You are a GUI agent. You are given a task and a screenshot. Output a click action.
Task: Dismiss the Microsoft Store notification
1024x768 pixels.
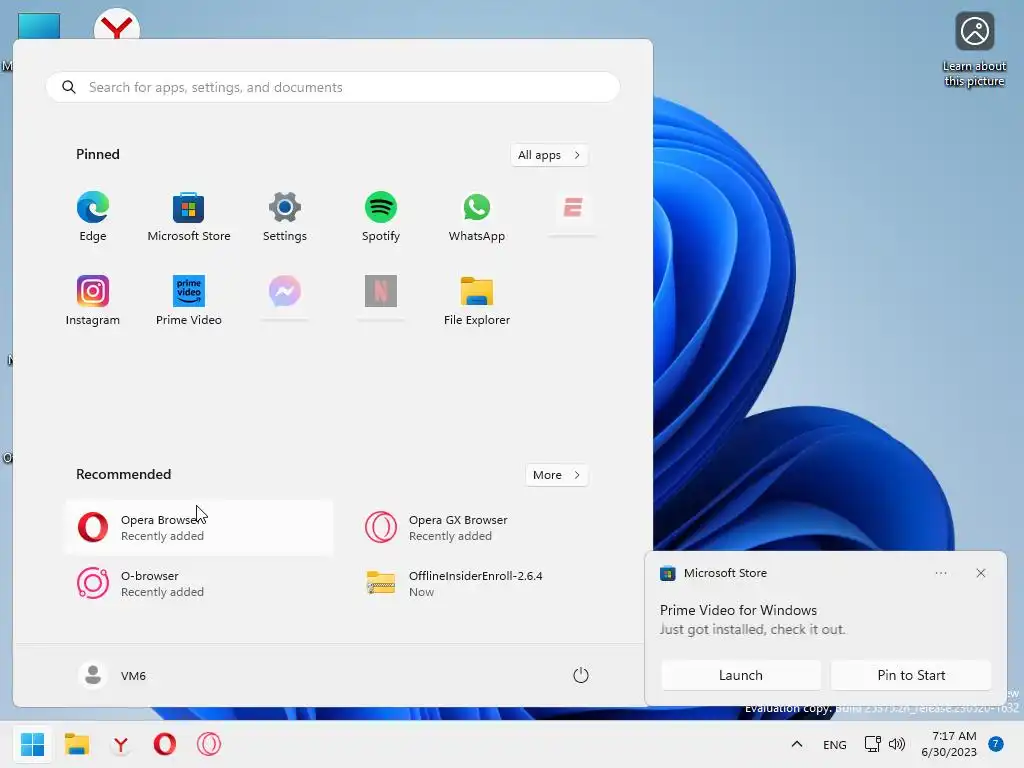coord(981,573)
